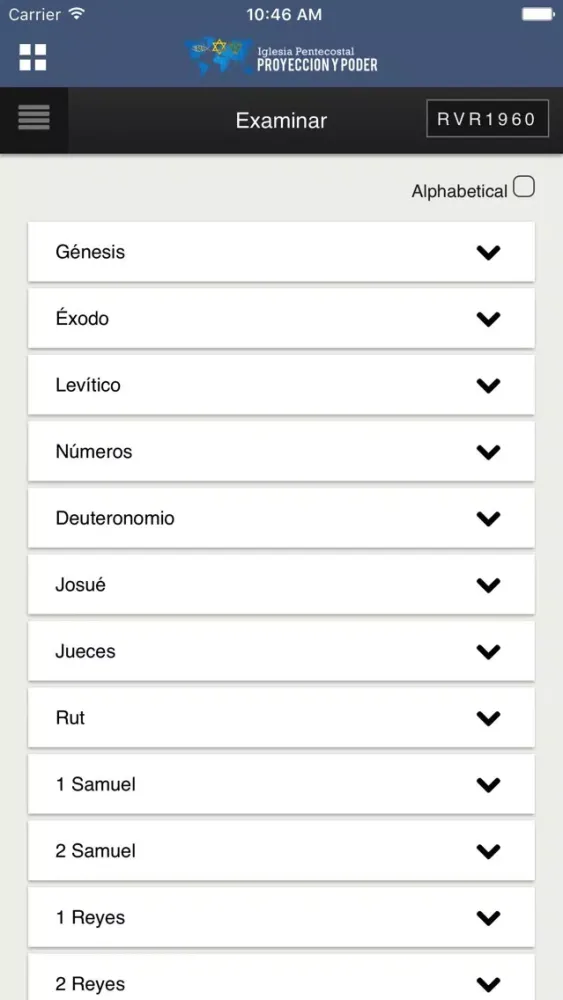563x1000 pixels.
Task: Enable the Alphabetical checkbox
Action: click(x=523, y=188)
